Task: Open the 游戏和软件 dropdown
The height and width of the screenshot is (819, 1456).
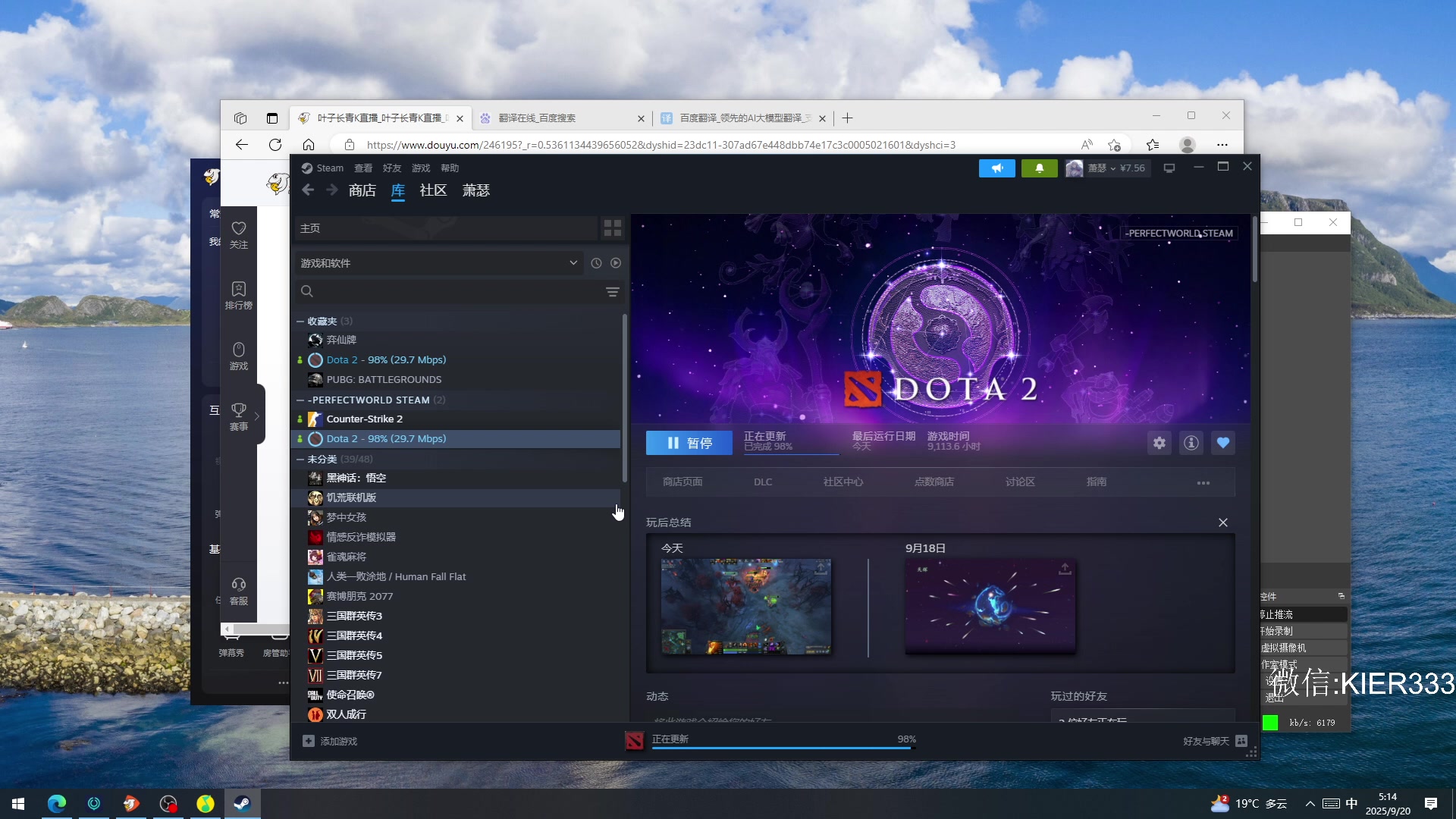Action: pos(439,263)
